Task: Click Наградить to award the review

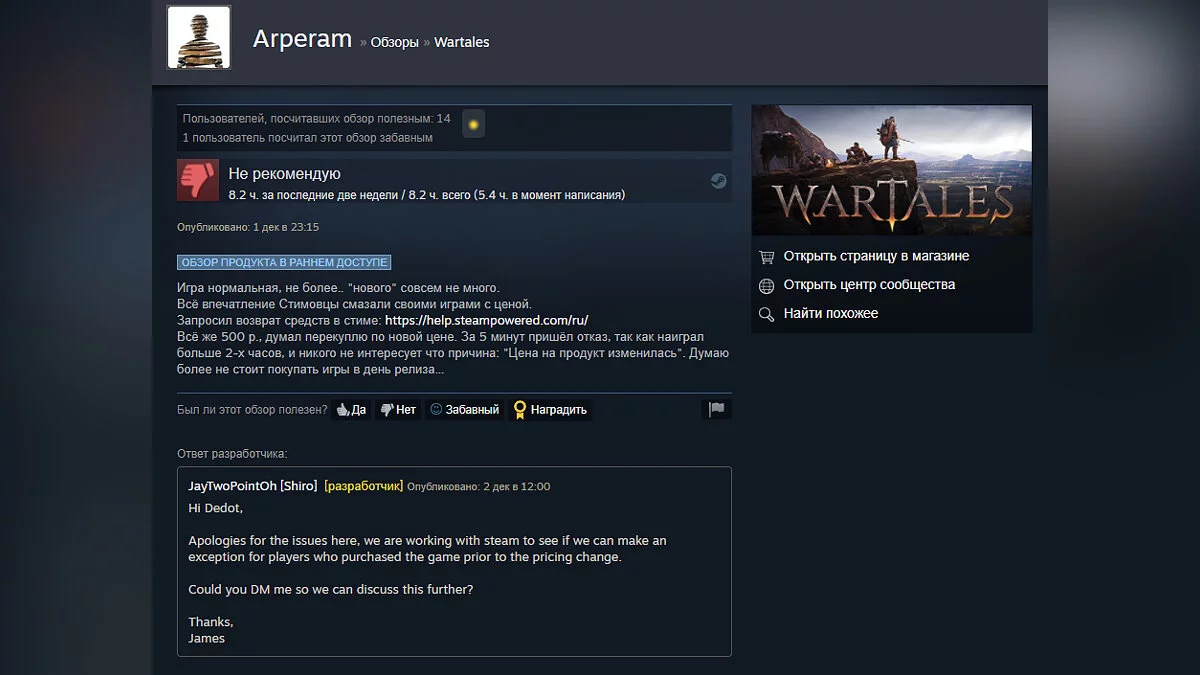Action: (550, 409)
